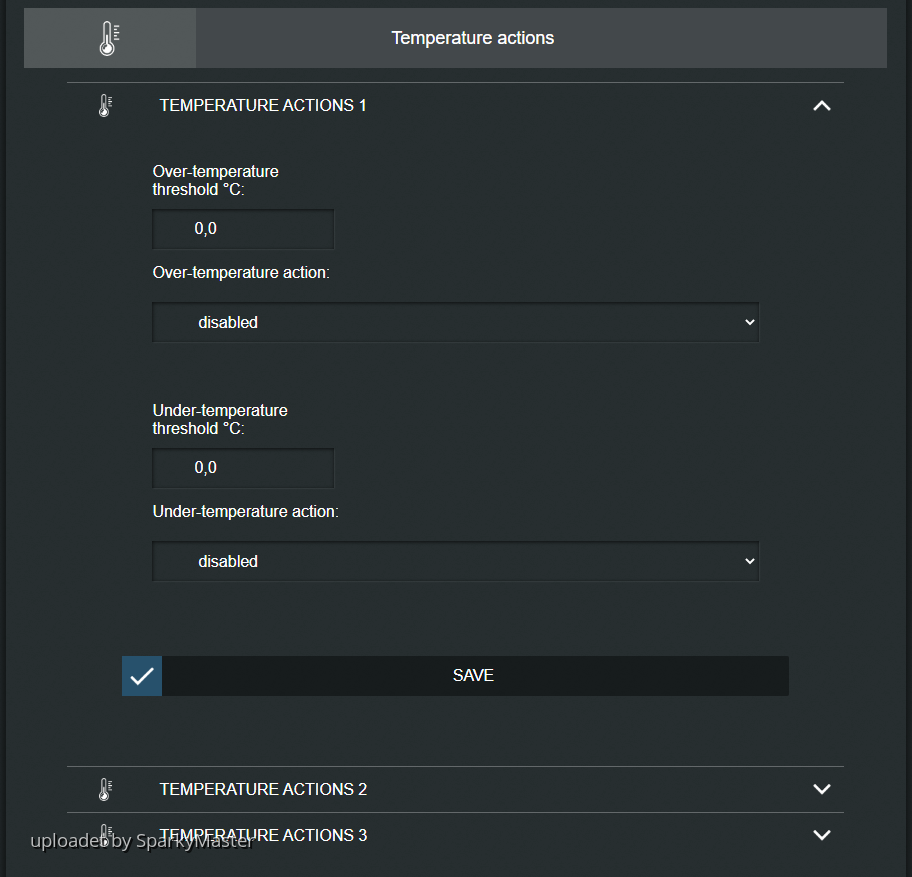
Task: Click the thermometer icon in the header
Action: tap(108, 38)
